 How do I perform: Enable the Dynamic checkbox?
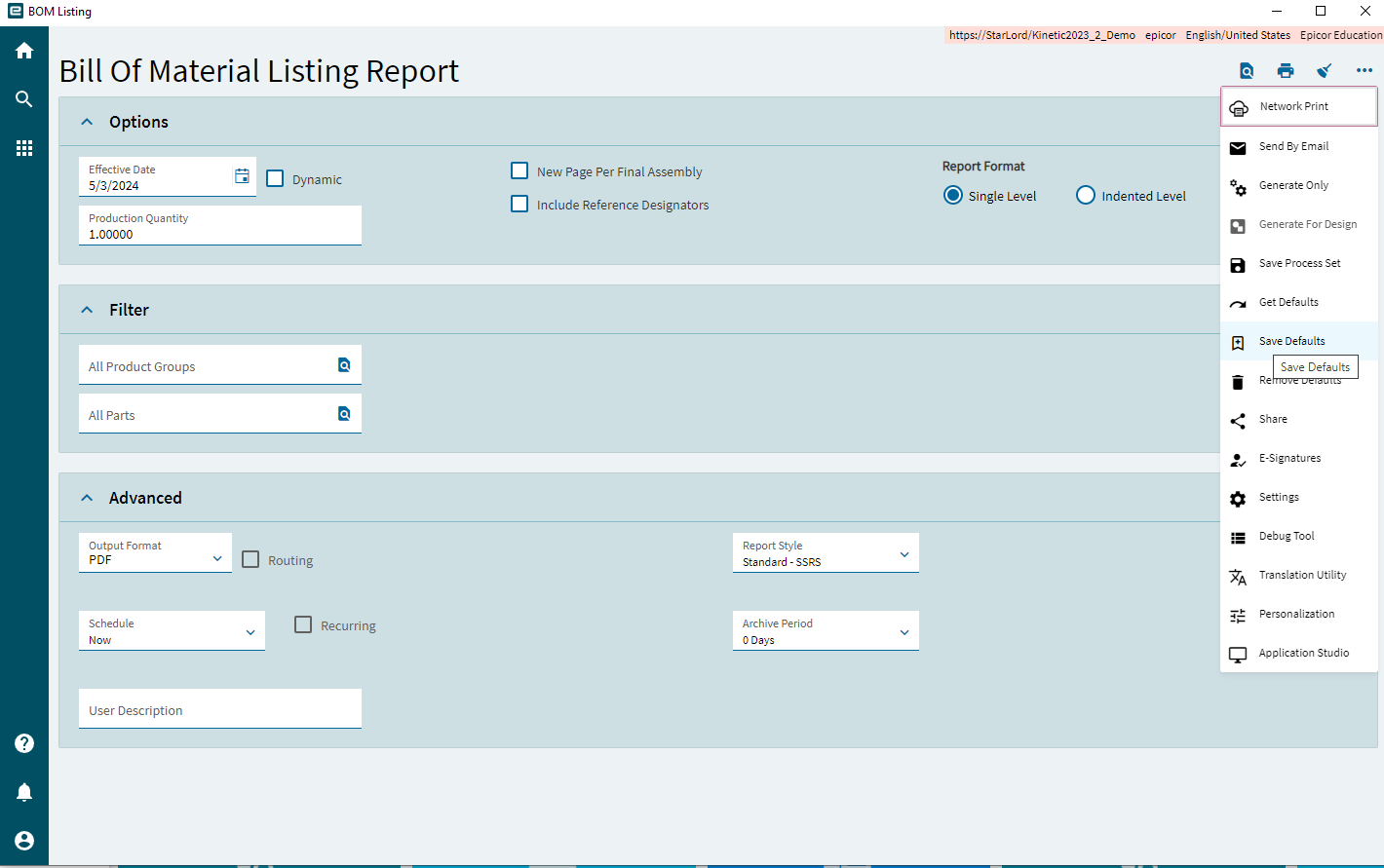(274, 178)
